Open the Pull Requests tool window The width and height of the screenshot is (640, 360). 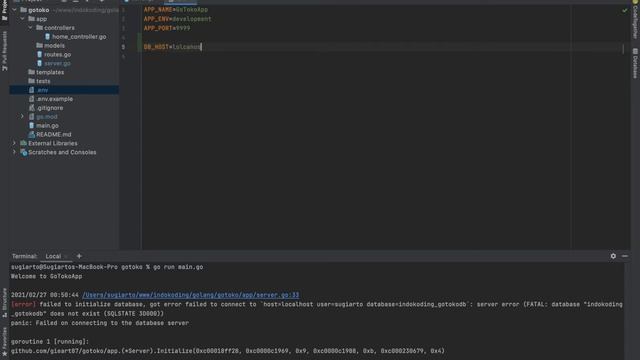click(4, 51)
